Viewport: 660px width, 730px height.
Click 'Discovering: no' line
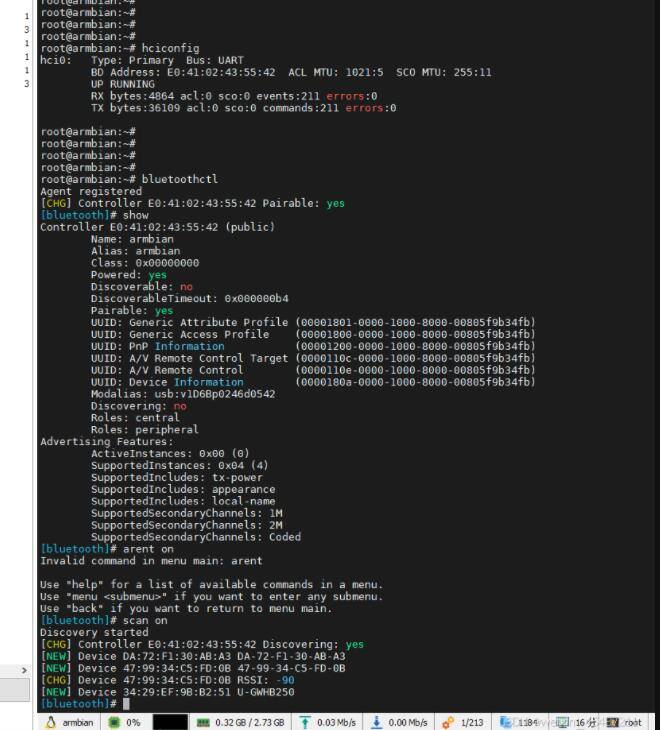(139, 406)
